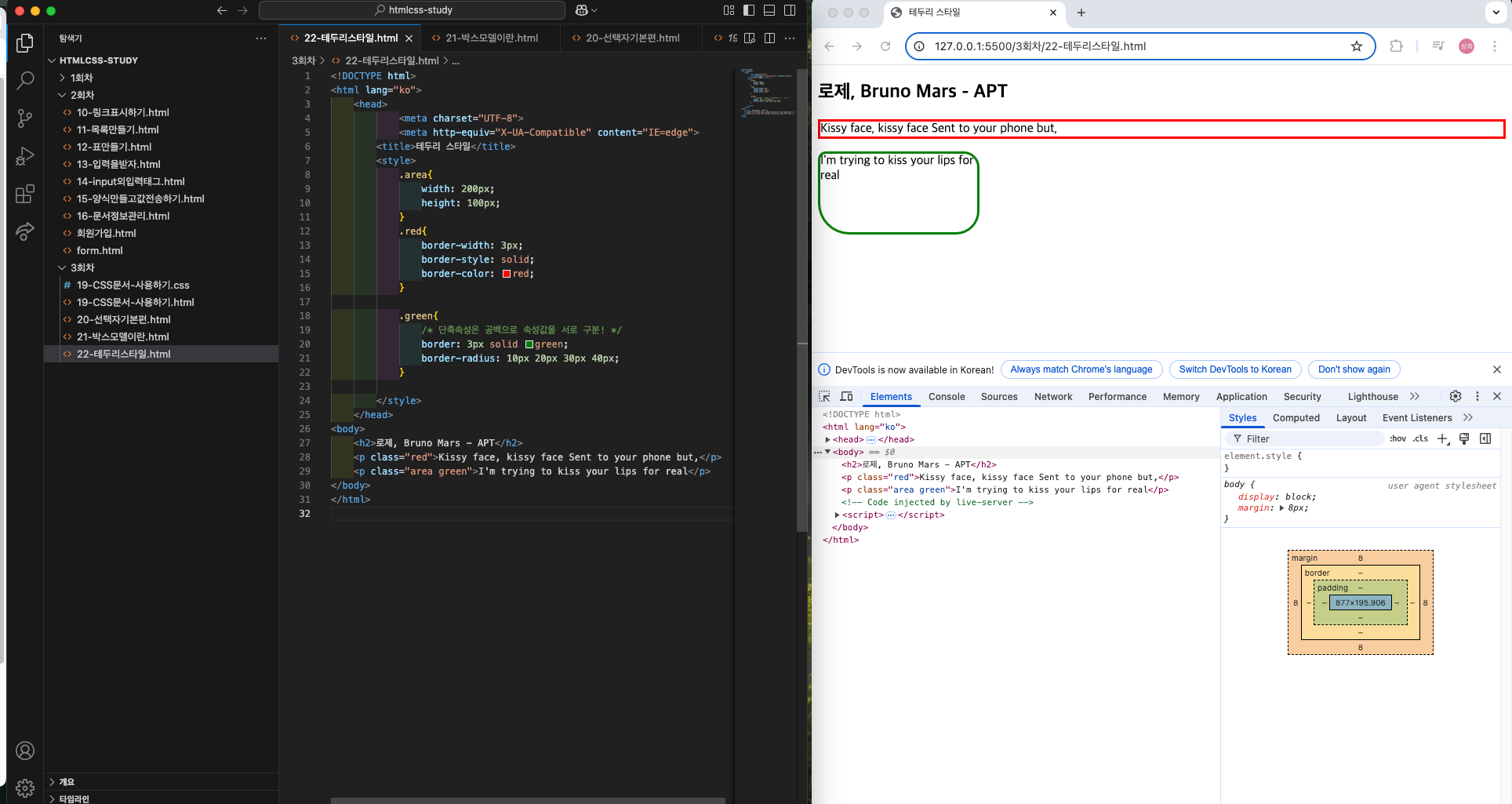Open the Chrome three-dot menu

point(1495,46)
